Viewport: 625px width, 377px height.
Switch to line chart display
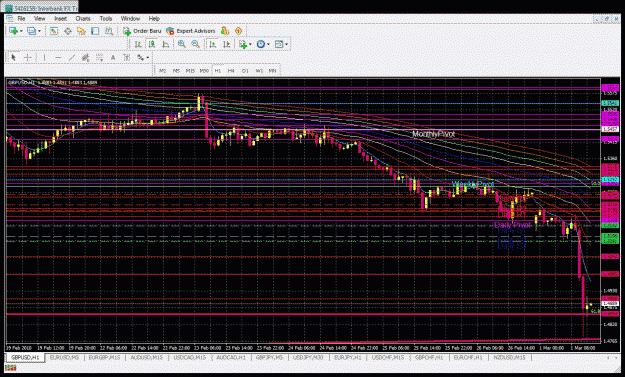(x=165, y=44)
